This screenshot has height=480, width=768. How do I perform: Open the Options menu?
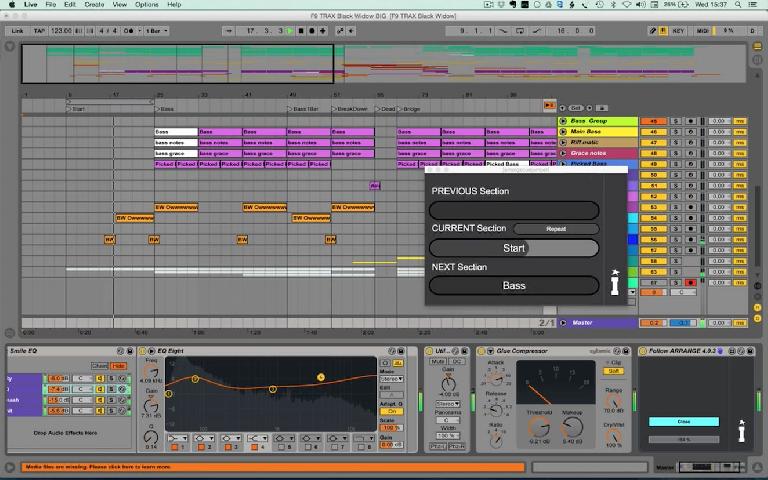147,4
